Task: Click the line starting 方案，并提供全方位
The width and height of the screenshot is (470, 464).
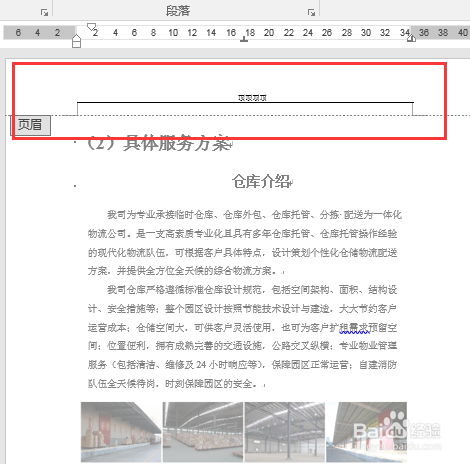Action: [x=186, y=271]
